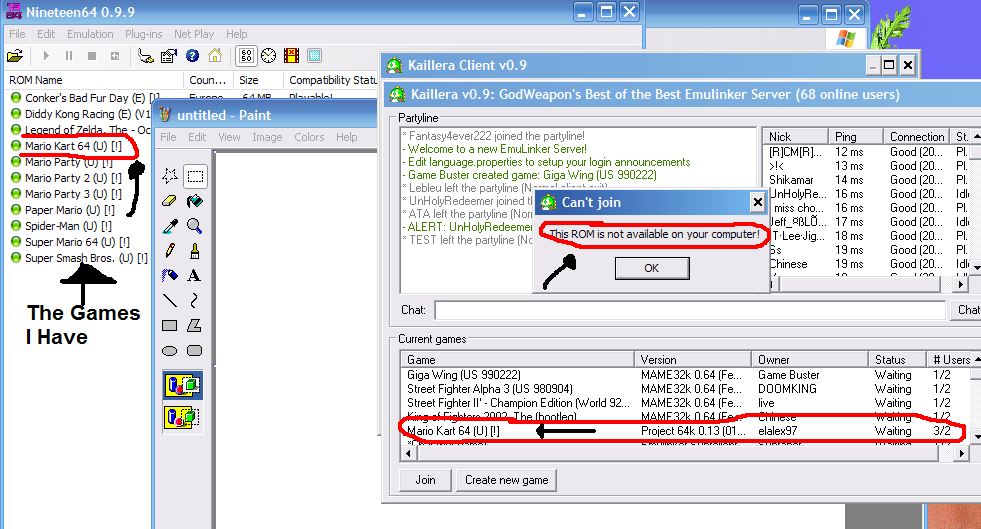Open the File menu in Nineteen64

pos(17,34)
